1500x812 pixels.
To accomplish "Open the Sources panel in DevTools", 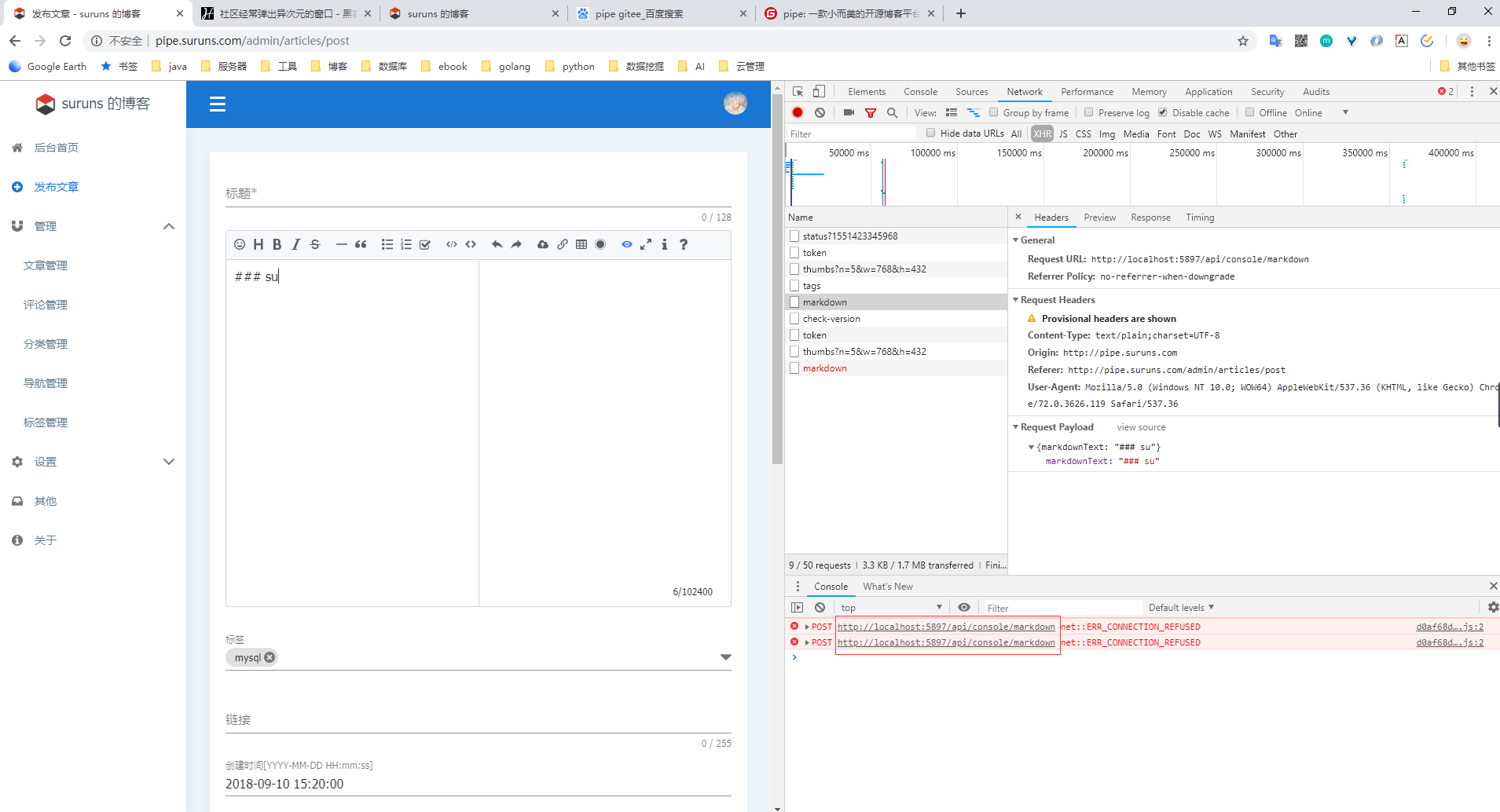I will pyautogui.click(x=971, y=92).
